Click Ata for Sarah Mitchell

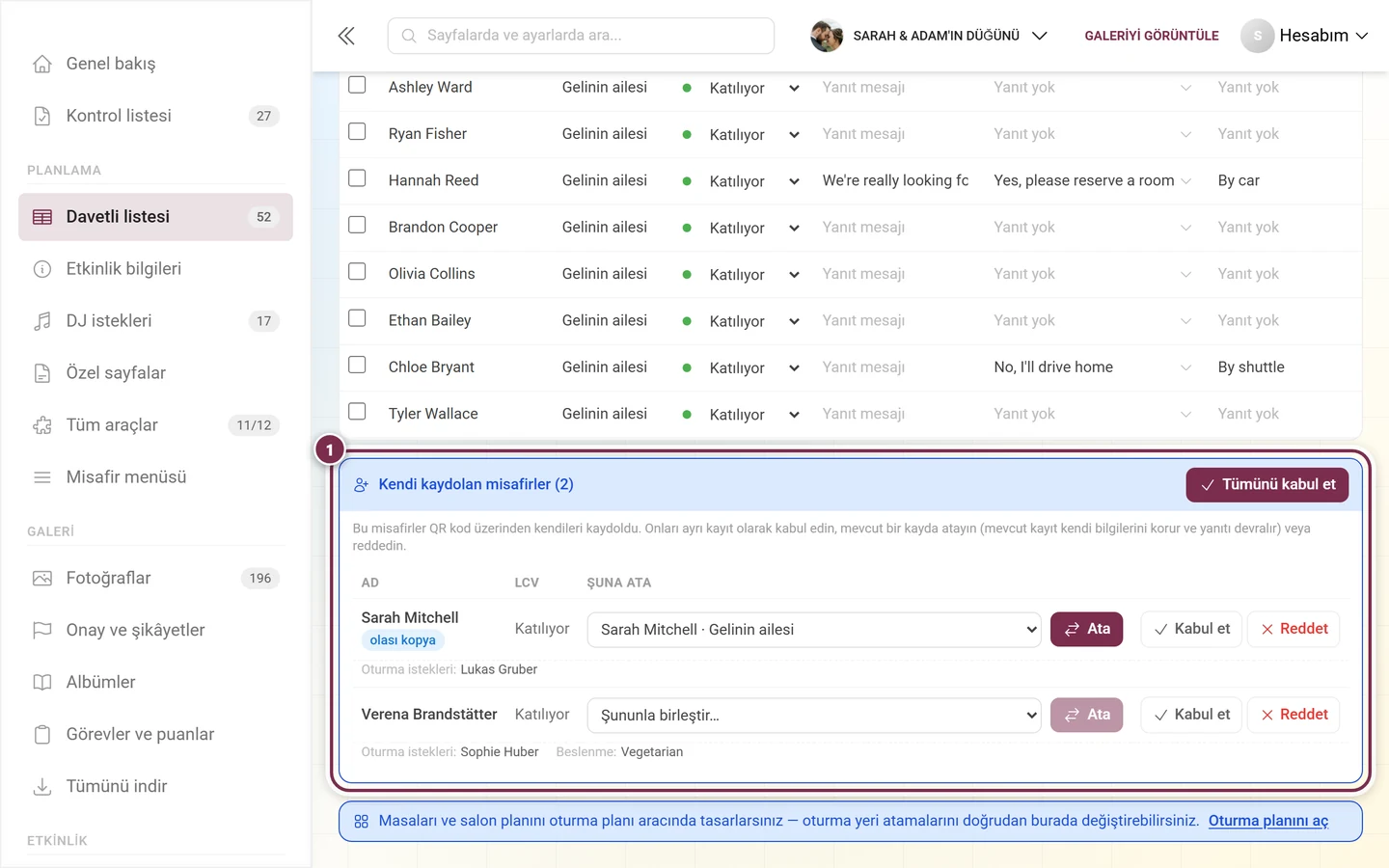1087,629
